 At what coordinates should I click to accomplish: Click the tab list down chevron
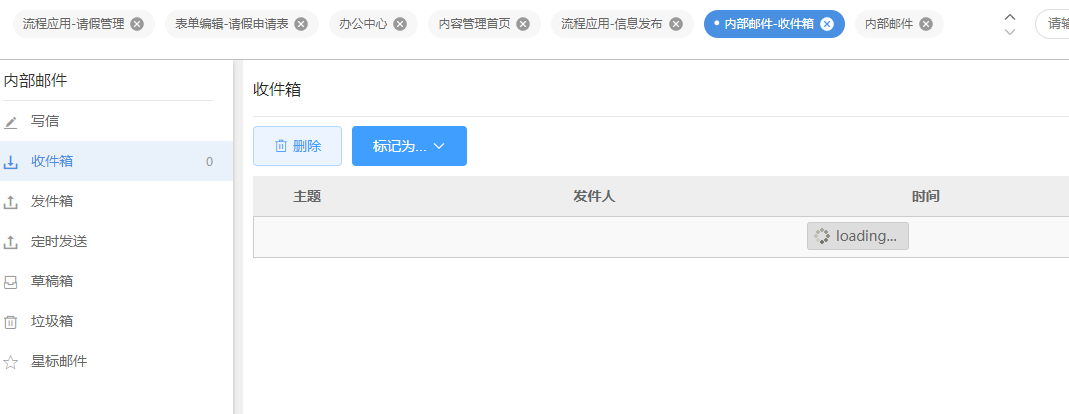[1010, 31]
